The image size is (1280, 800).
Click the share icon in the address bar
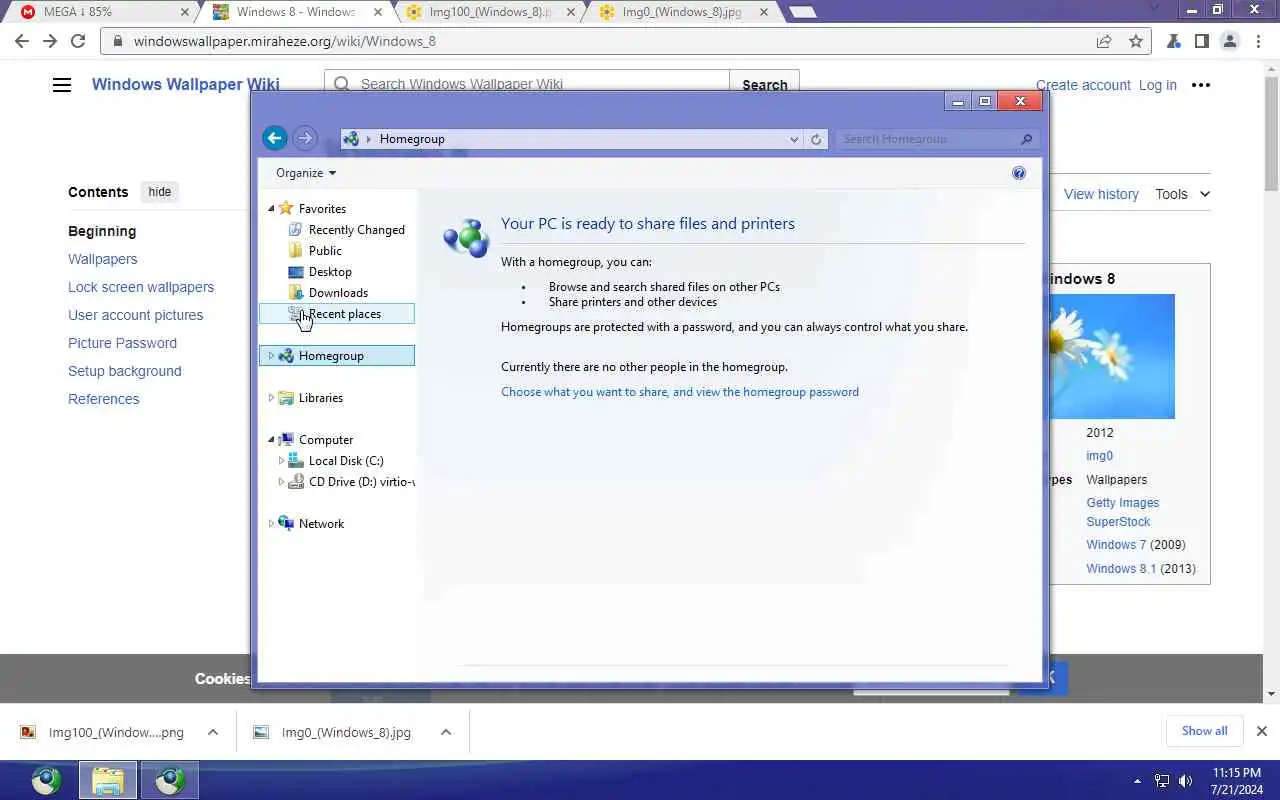(x=1104, y=41)
